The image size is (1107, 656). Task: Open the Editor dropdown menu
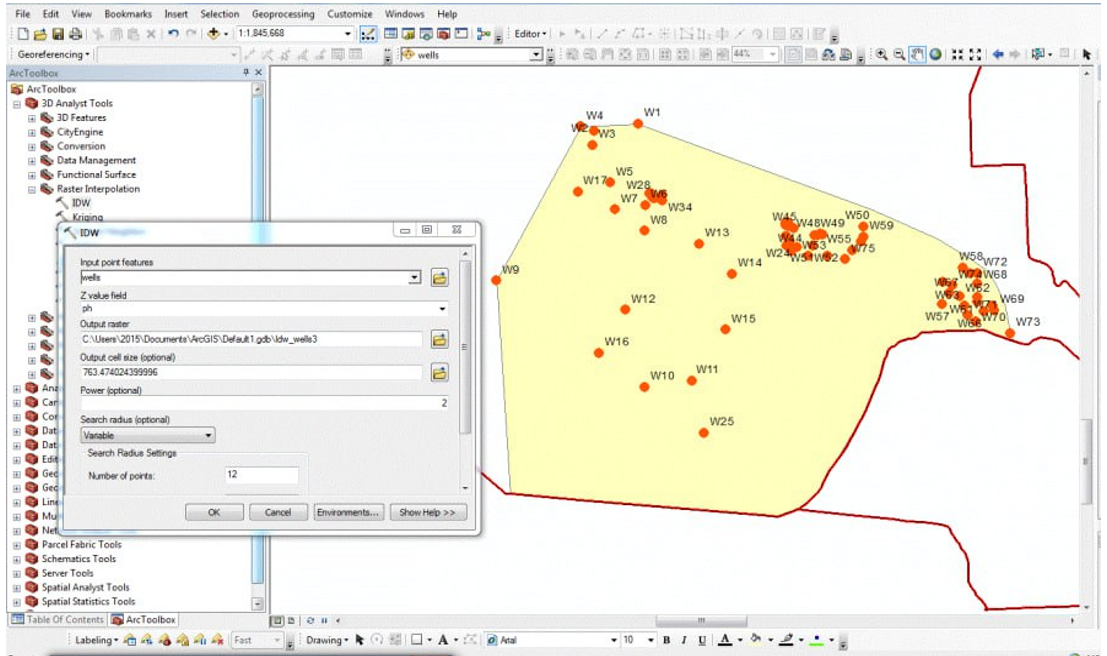(530, 34)
